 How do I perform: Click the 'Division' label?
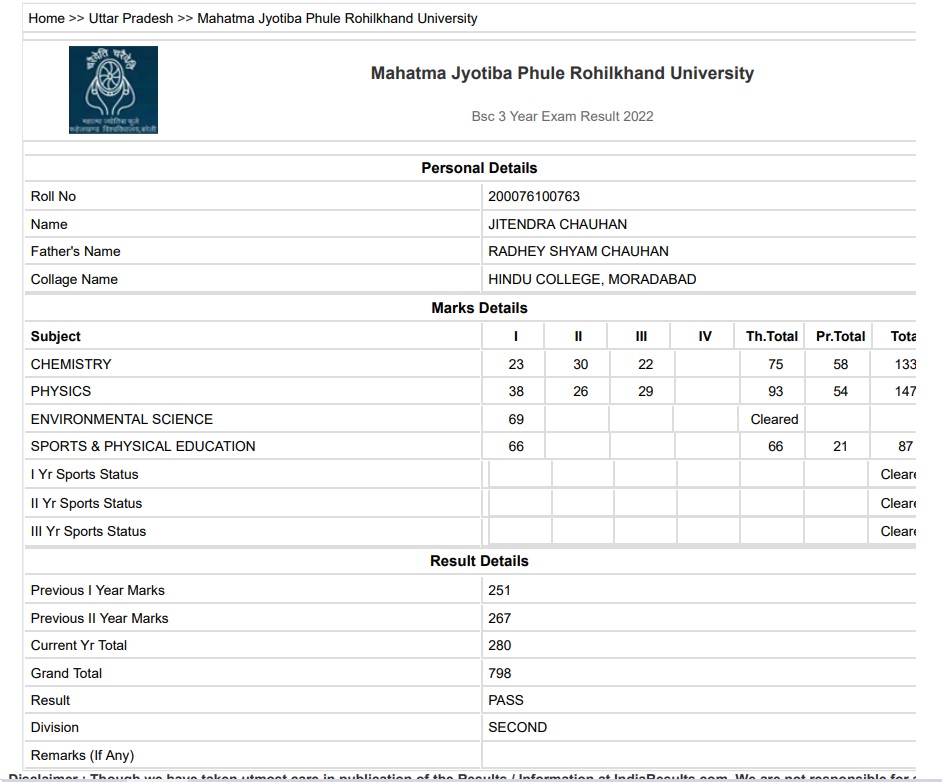point(55,727)
